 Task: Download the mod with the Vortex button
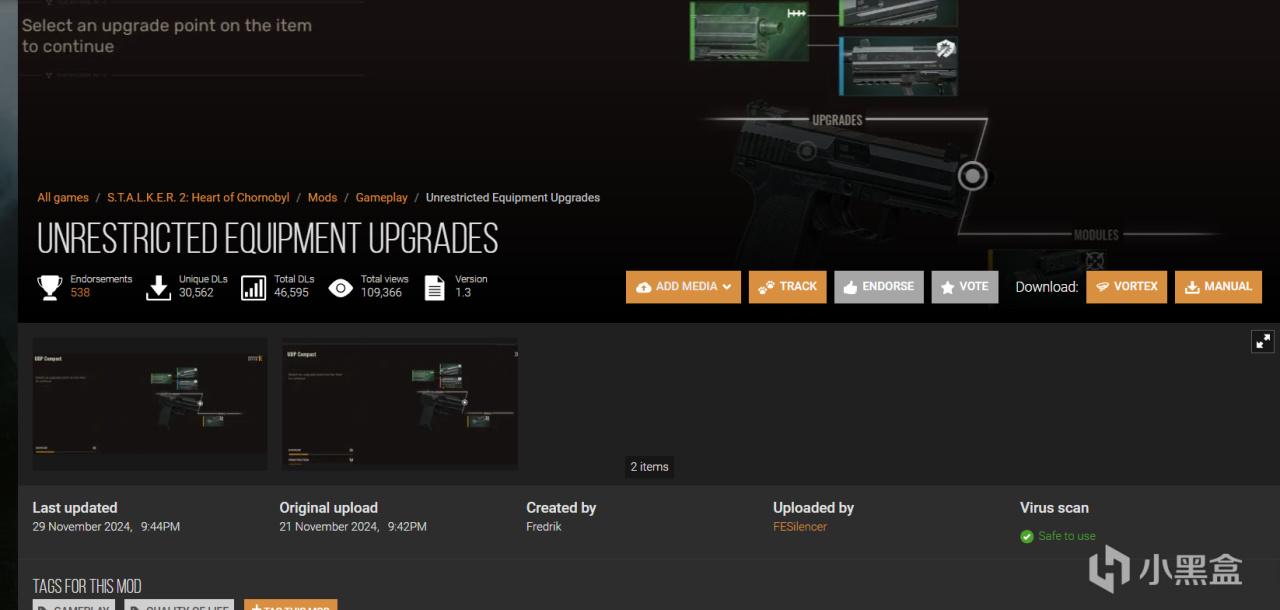click(x=1126, y=287)
